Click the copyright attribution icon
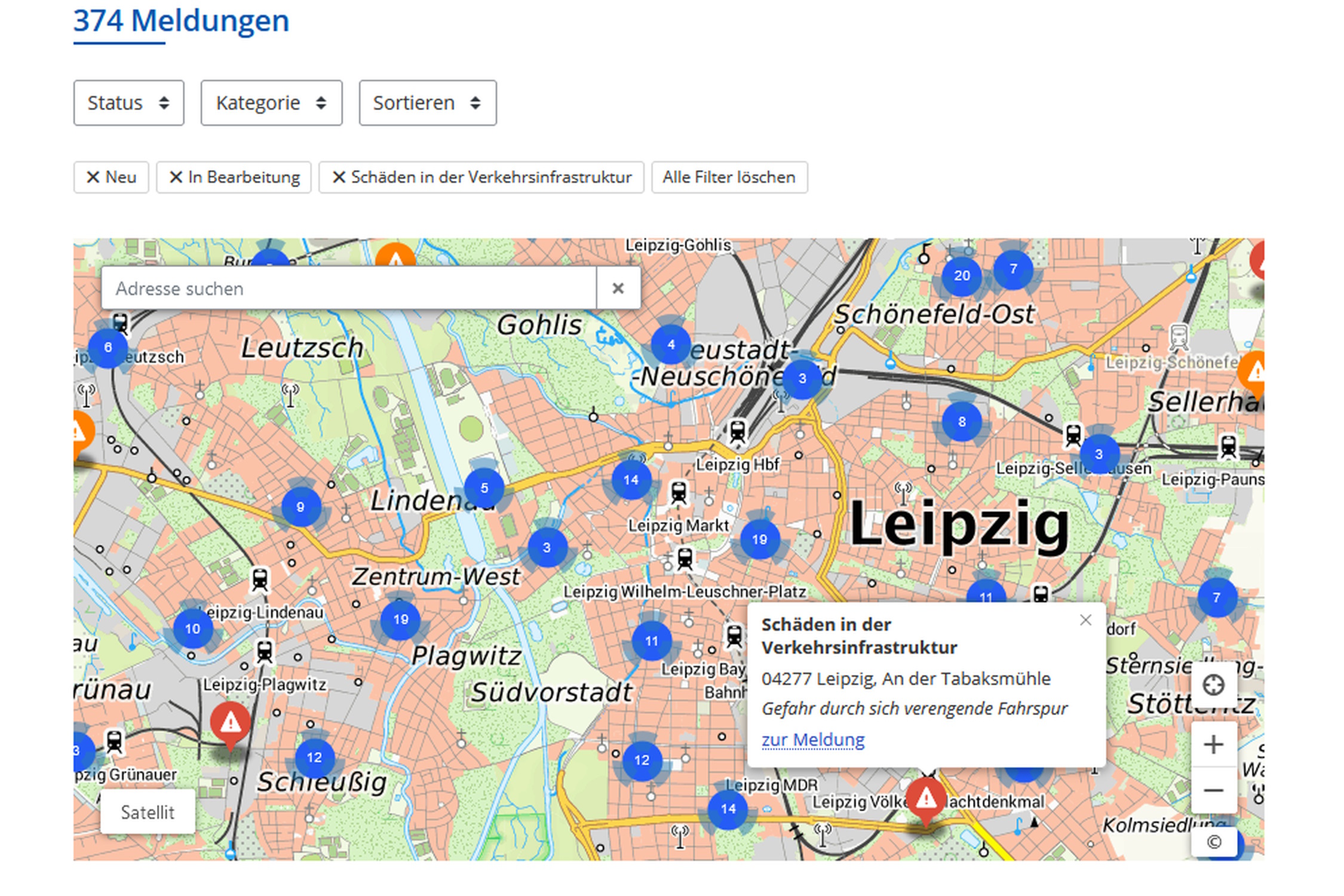Viewport: 1344px width, 896px height. click(x=1213, y=842)
